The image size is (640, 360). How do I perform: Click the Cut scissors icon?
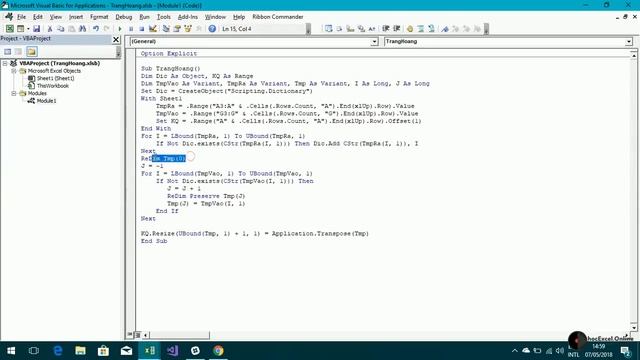tap(50, 29)
